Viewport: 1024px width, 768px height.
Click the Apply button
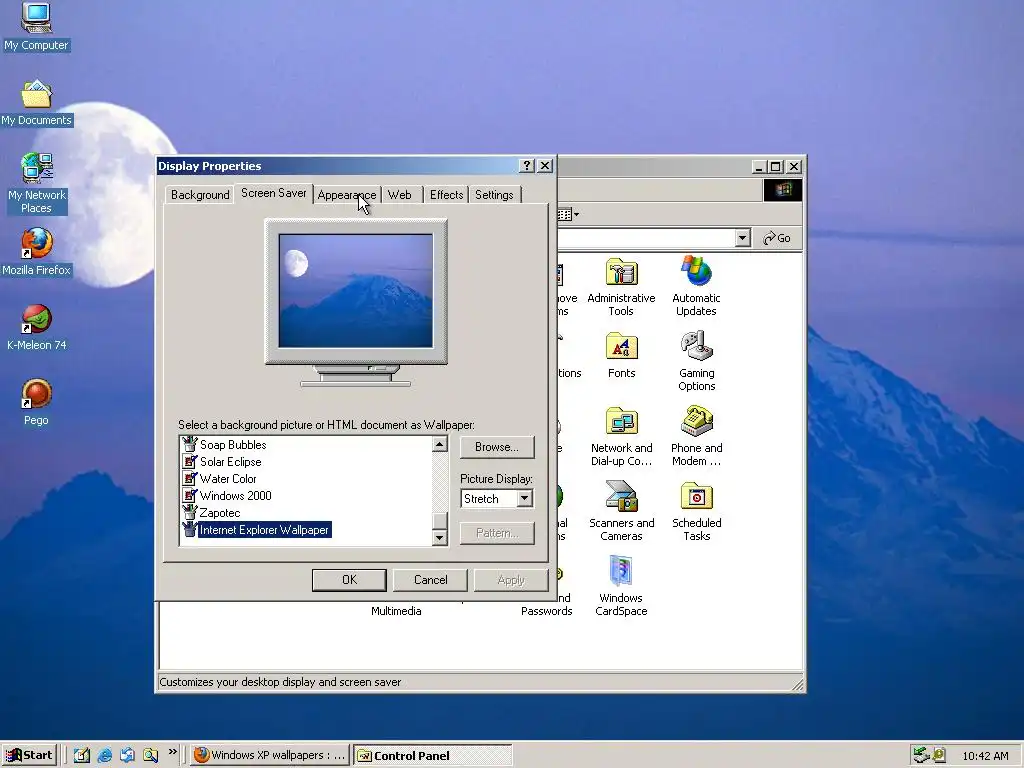click(x=511, y=580)
